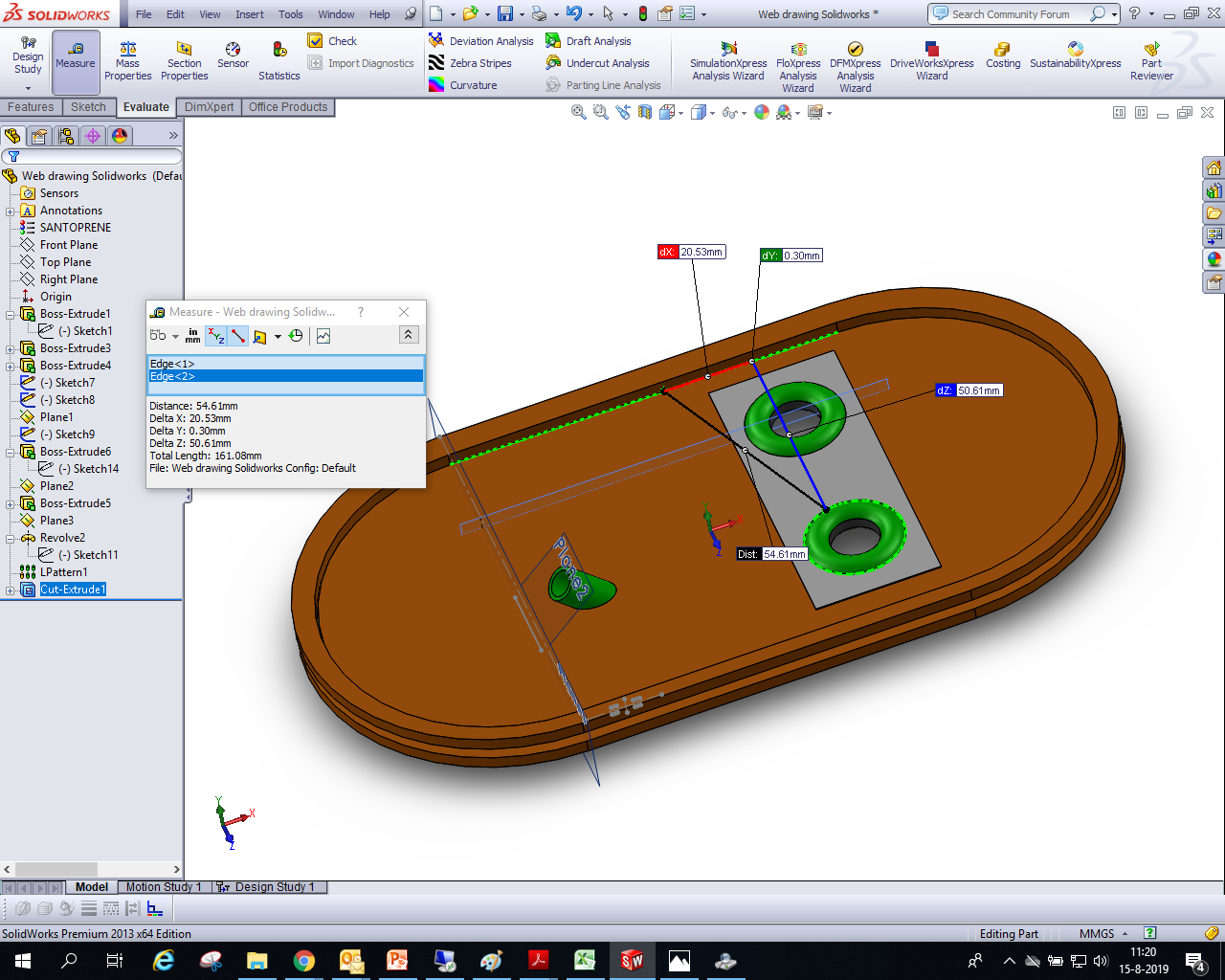1225x980 pixels.
Task: Switch to the Sketch tab
Action: [x=88, y=107]
